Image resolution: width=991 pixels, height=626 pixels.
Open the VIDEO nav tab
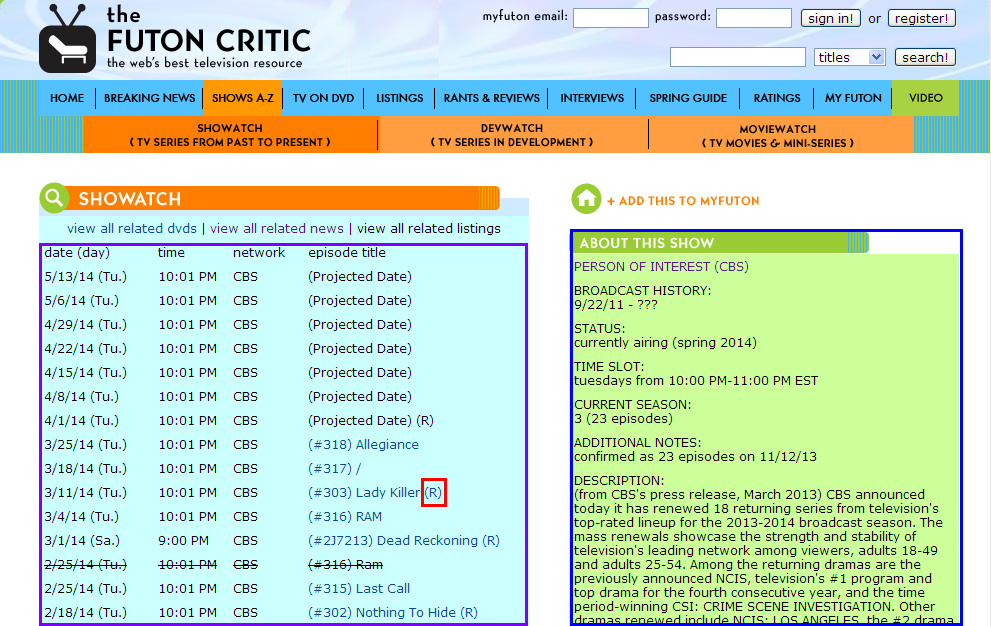pos(925,98)
